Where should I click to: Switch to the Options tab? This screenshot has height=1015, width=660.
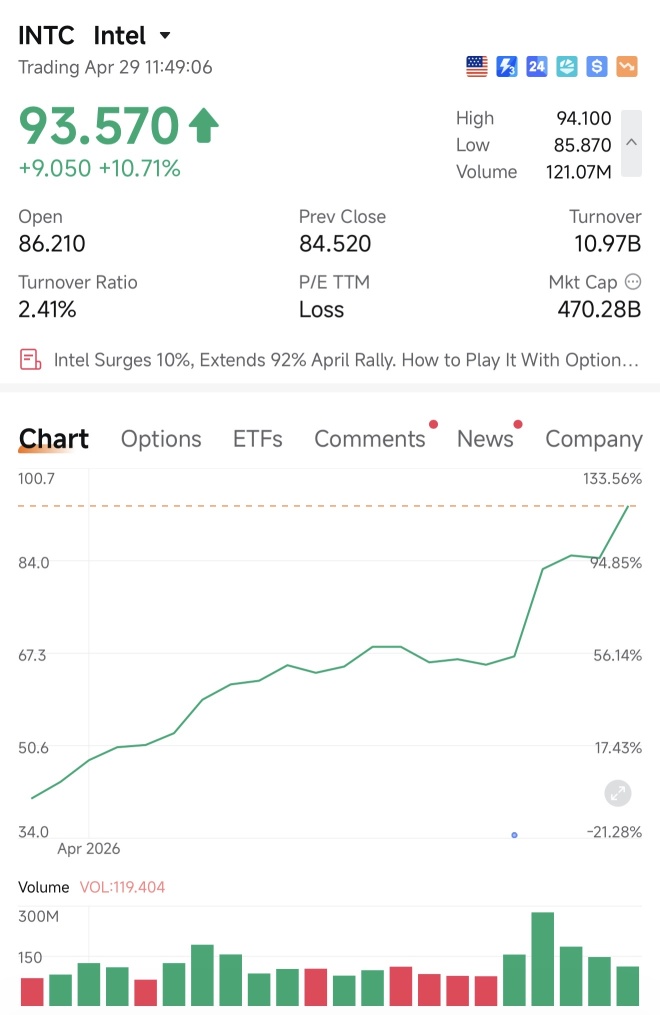[x=161, y=439]
